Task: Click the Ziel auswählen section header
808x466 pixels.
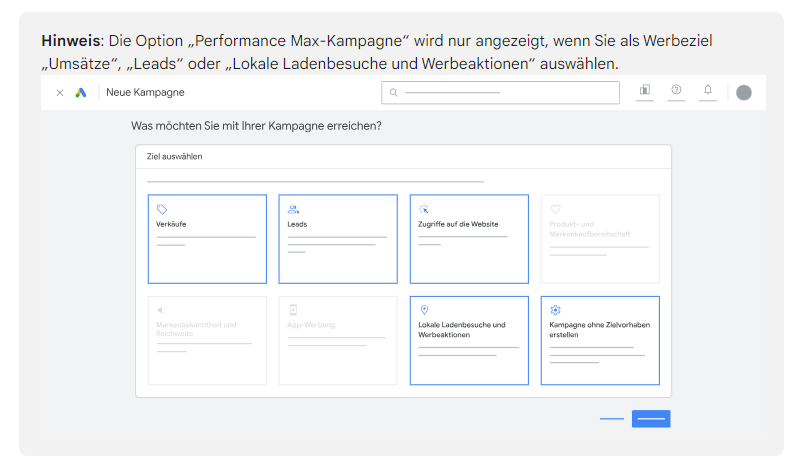Action: [174, 157]
